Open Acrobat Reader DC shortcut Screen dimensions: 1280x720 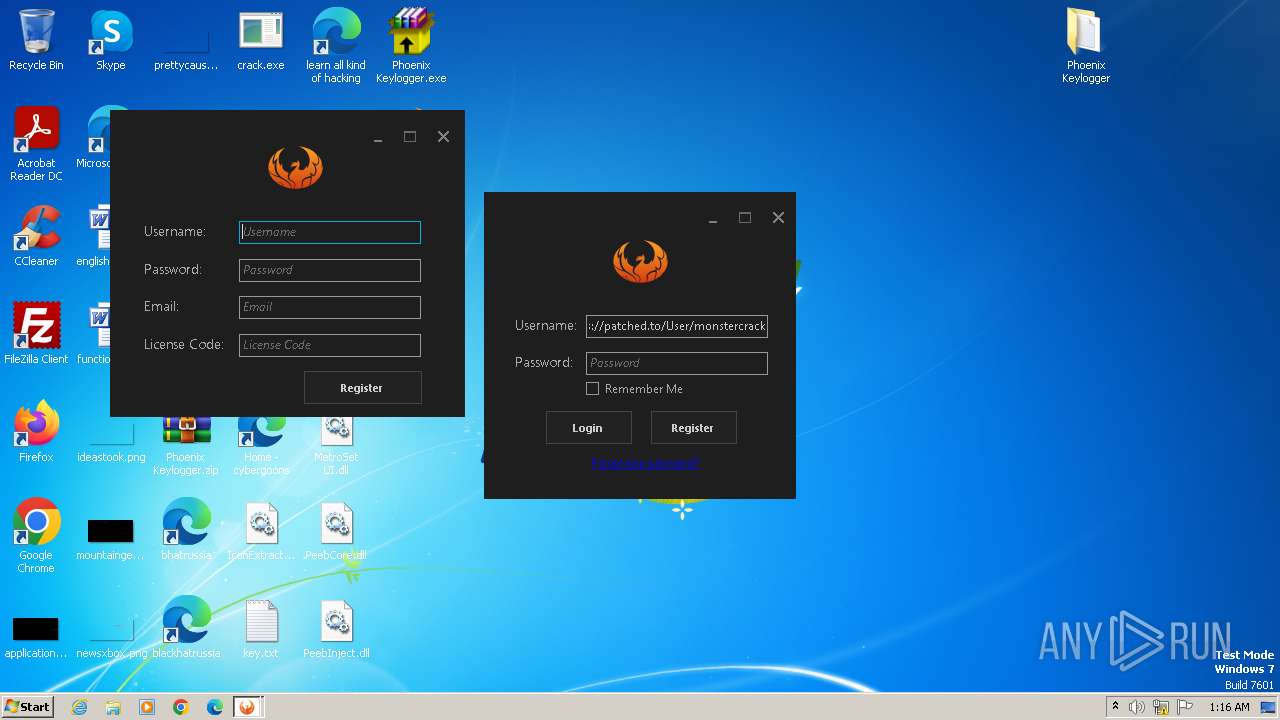point(36,144)
